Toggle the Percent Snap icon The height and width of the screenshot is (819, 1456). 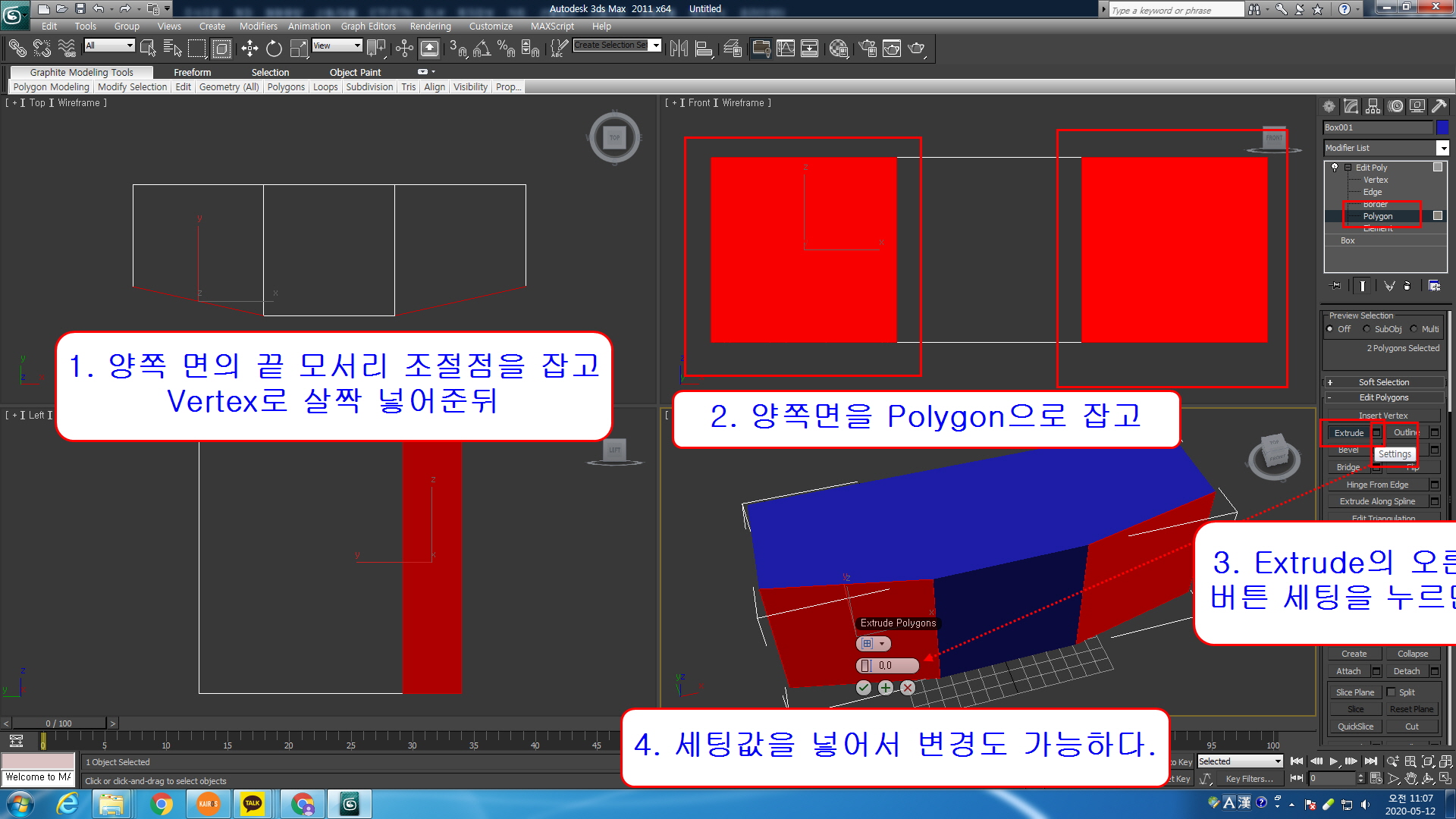point(506,49)
